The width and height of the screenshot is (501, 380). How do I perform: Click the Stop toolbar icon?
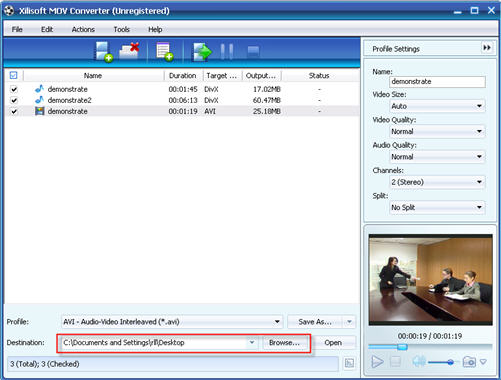click(253, 52)
